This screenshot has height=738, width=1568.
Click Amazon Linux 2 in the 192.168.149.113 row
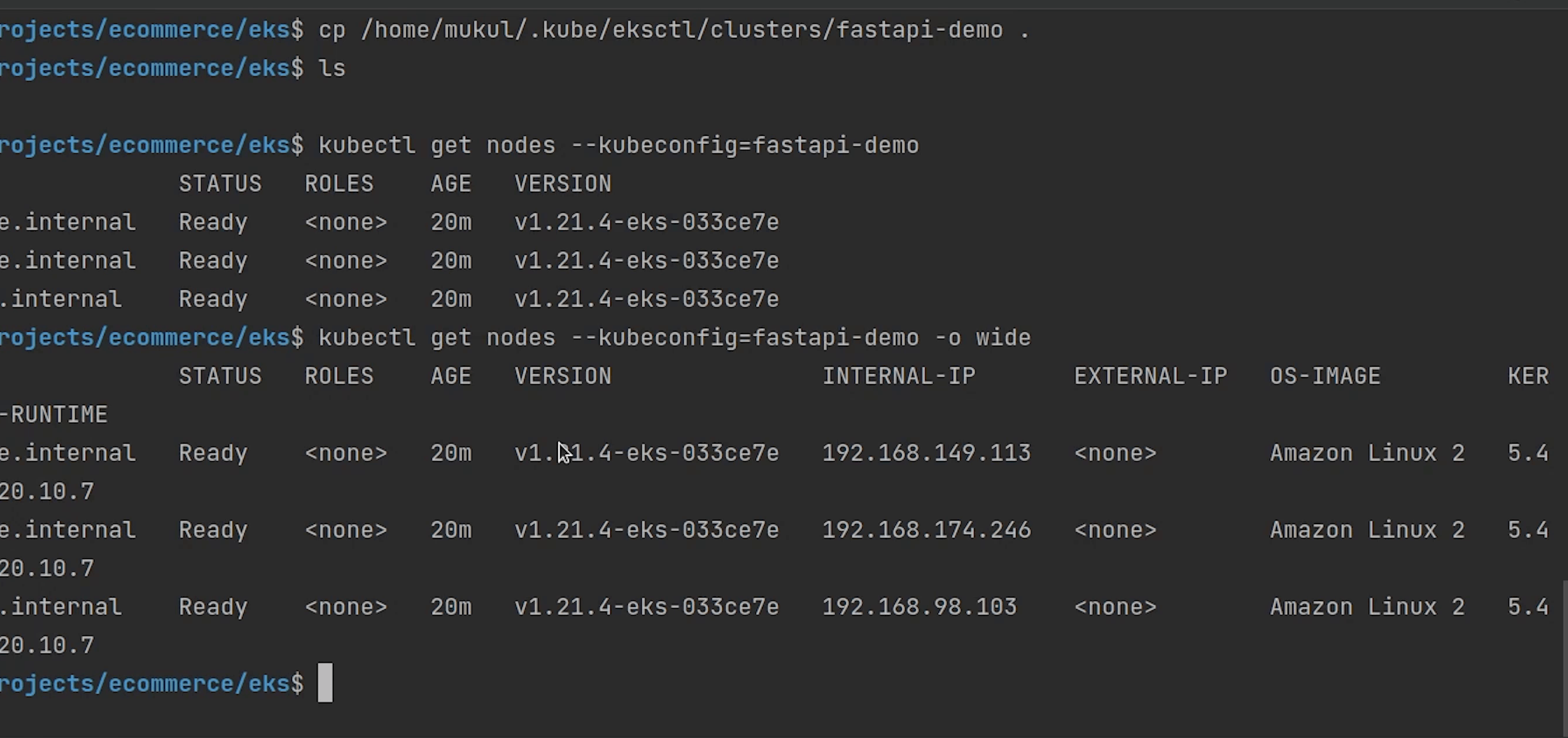1366,453
